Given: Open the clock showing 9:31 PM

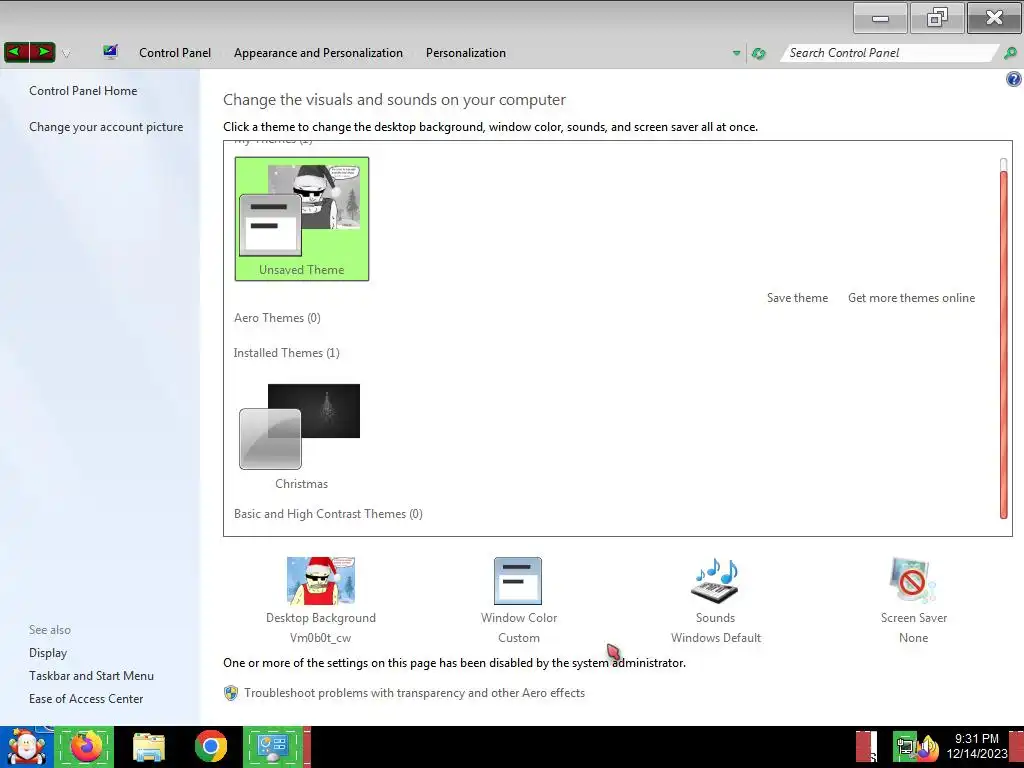Looking at the screenshot, I should click(x=976, y=746).
